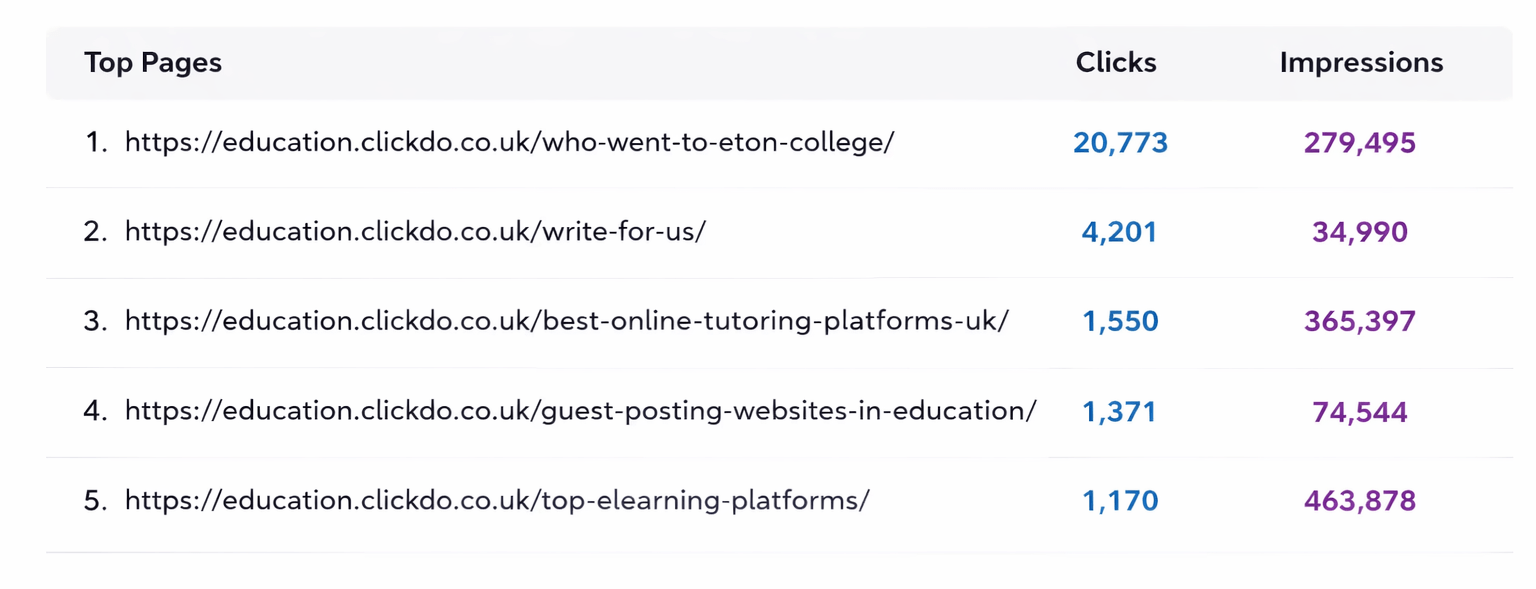The image size is (1536, 589).
Task: Open the best-online-tutoring-platforms-uk link
Action: pos(566,321)
